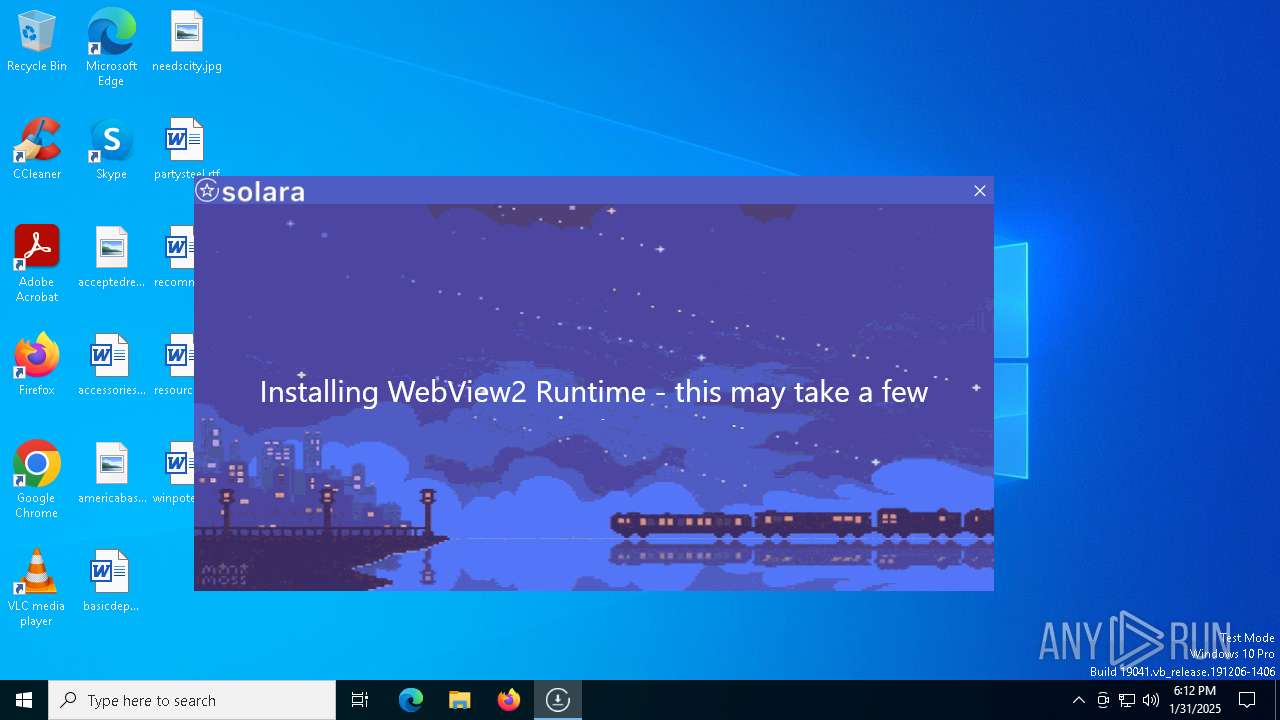This screenshot has height=720, width=1280.
Task: Click the Solara star logo icon
Action: (x=207, y=190)
